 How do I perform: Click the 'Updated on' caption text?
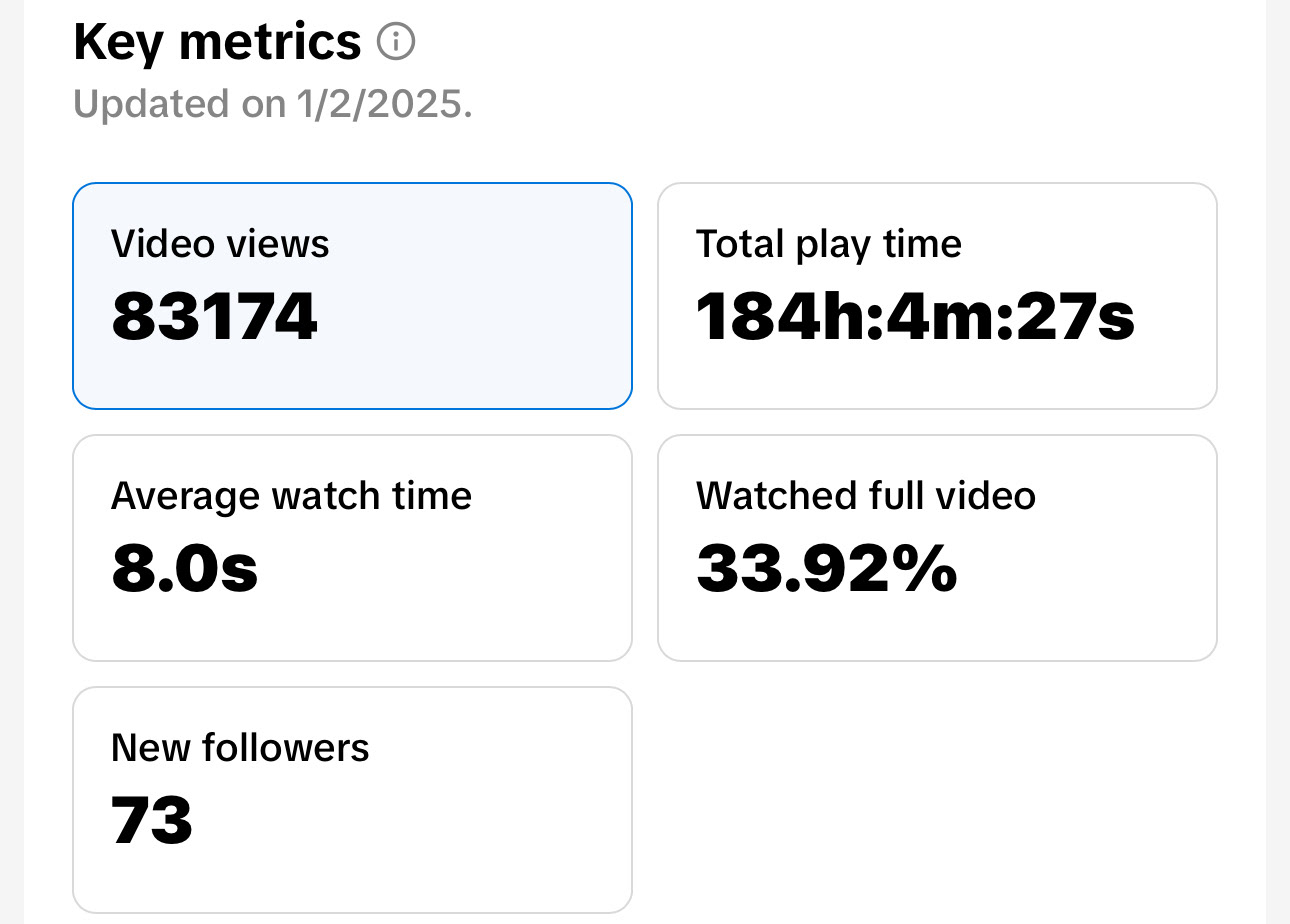click(180, 104)
